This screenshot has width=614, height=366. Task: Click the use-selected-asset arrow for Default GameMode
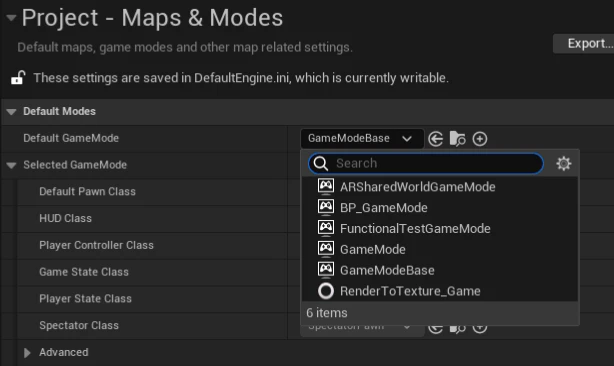pyautogui.click(x=435, y=139)
